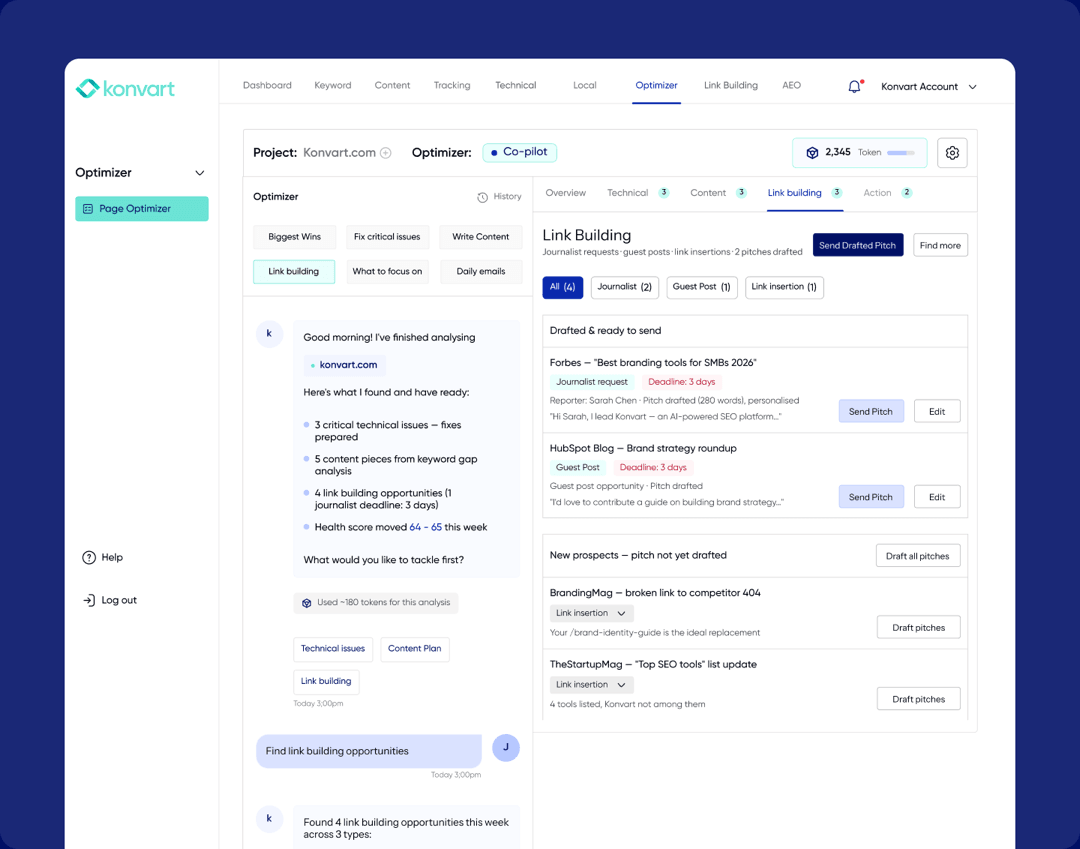
Task: Draft pitches for TheStartupMag
Action: click(918, 699)
